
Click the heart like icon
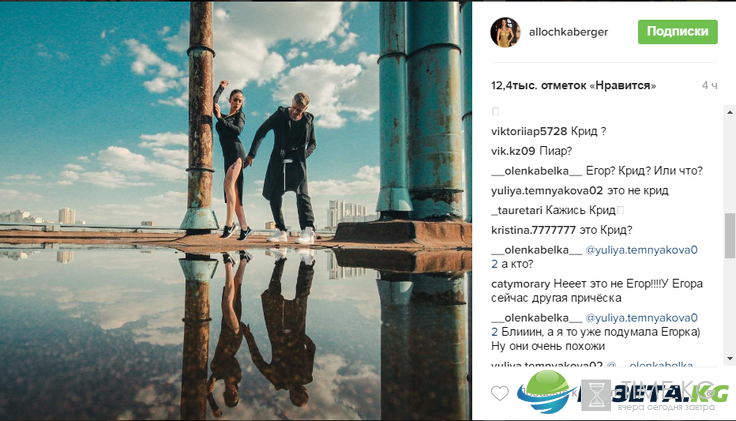tap(499, 393)
